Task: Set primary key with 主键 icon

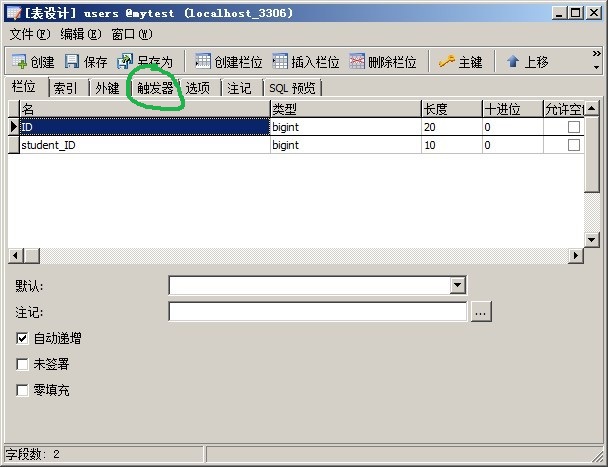Action: coord(447,61)
